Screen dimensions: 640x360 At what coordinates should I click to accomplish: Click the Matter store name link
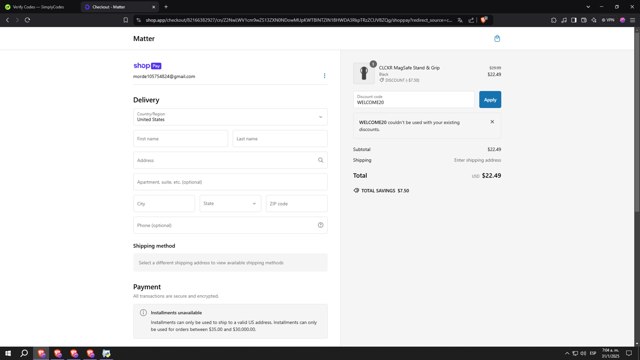(144, 39)
